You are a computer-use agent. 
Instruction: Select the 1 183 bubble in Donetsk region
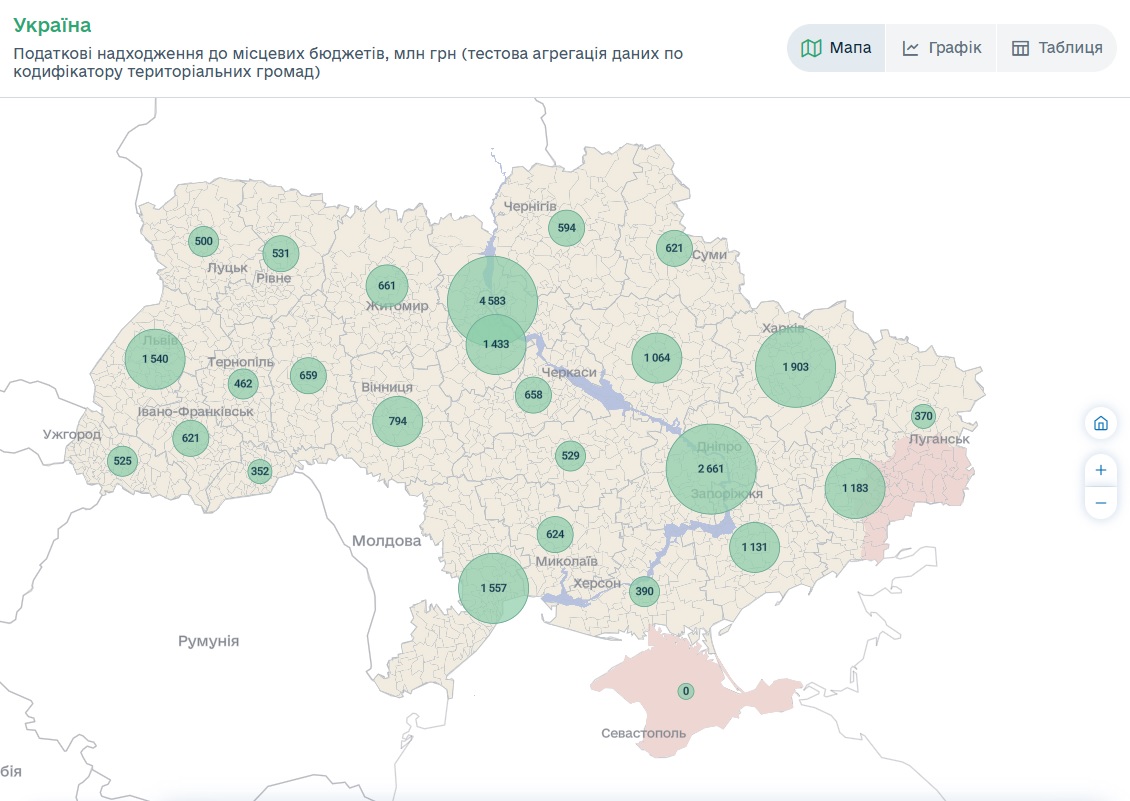click(855, 488)
